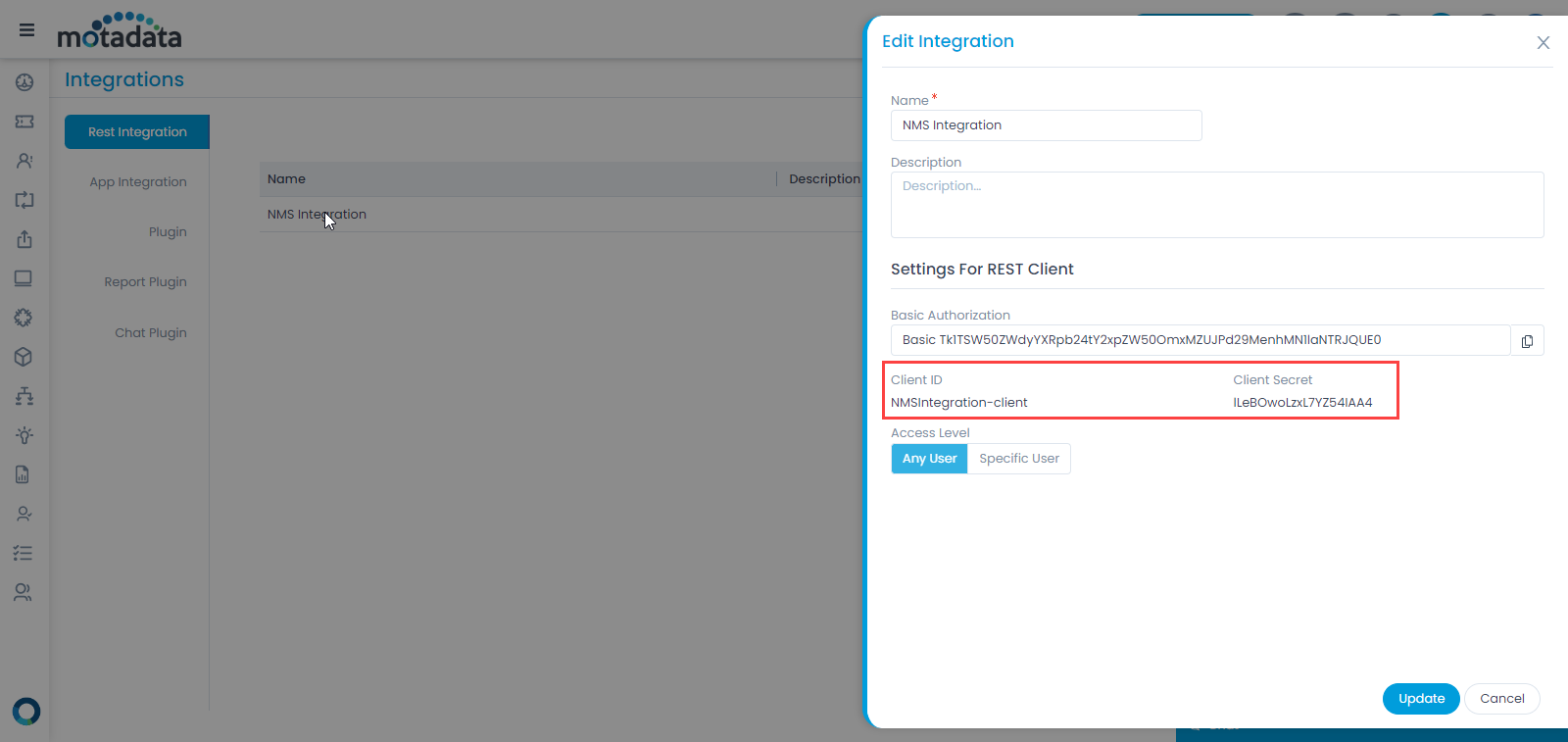Close the Edit Integration panel
This screenshot has width=1568, height=742.
[1543, 42]
